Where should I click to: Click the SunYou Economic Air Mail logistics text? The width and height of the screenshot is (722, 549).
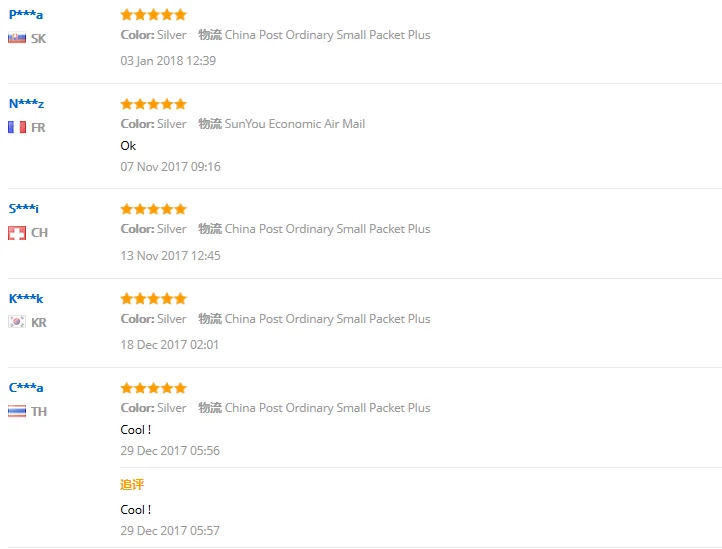coord(295,124)
